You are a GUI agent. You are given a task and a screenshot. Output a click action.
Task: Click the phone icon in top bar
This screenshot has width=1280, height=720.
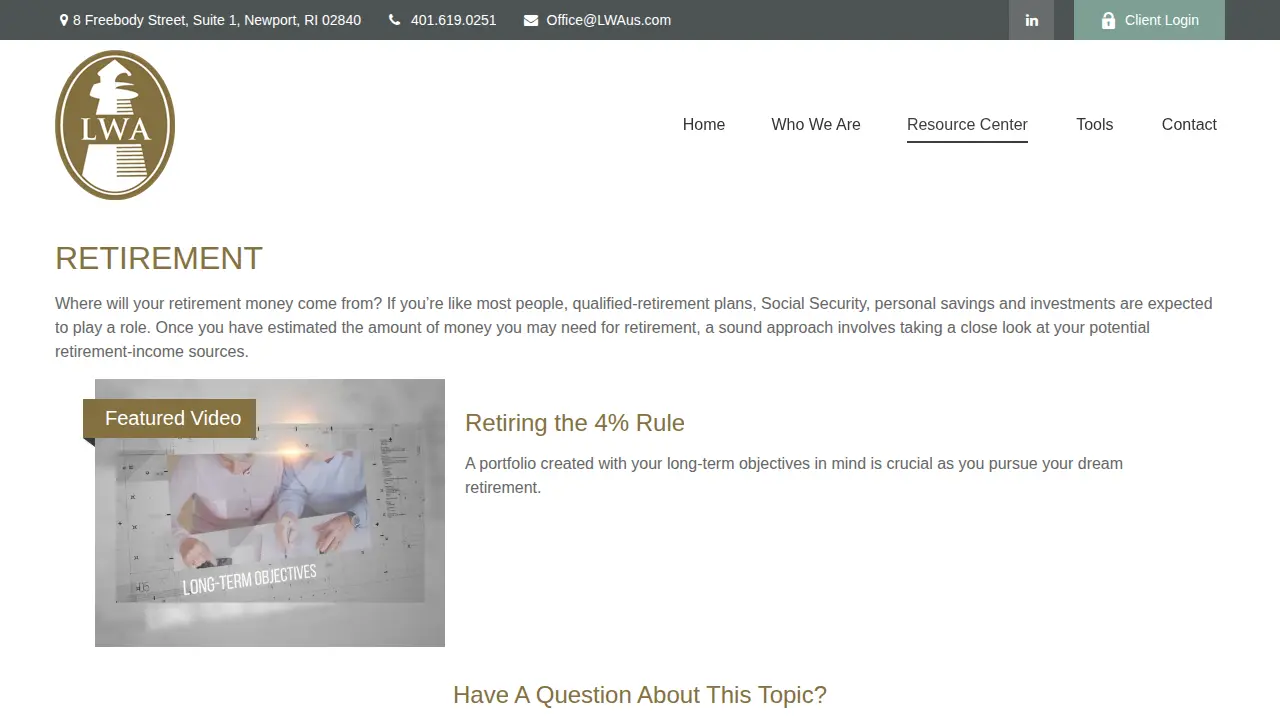tap(395, 20)
